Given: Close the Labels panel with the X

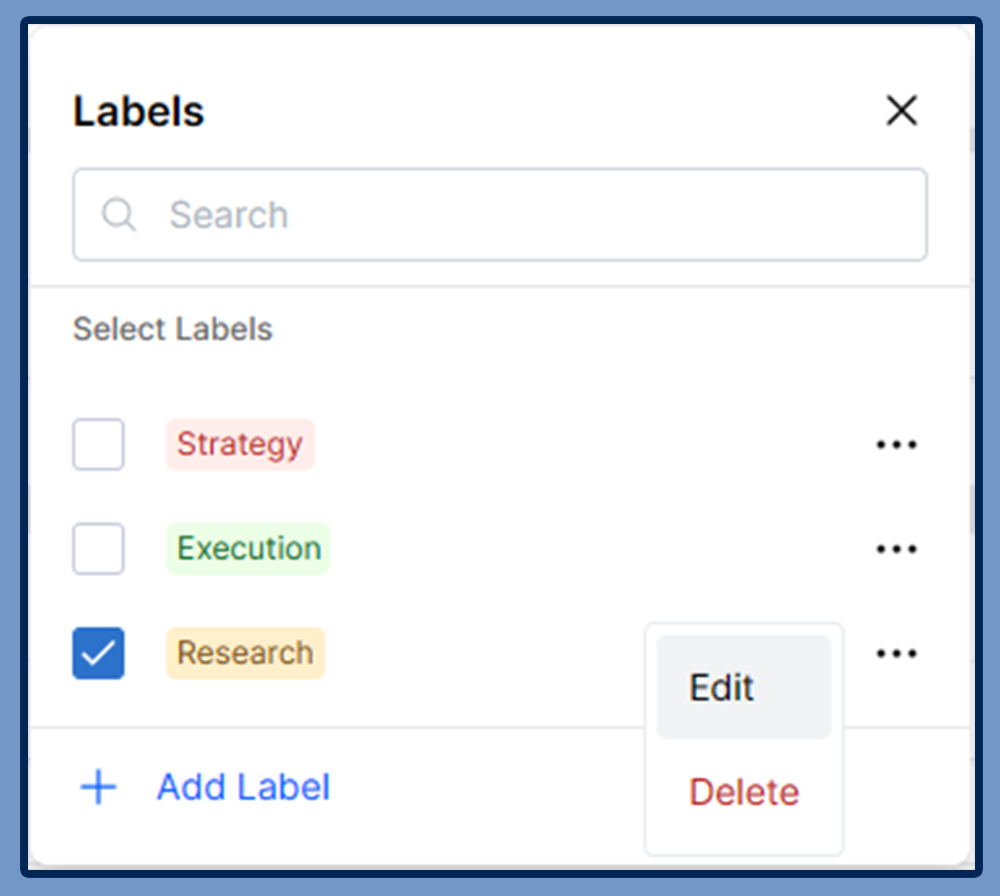Looking at the screenshot, I should coord(902,111).
